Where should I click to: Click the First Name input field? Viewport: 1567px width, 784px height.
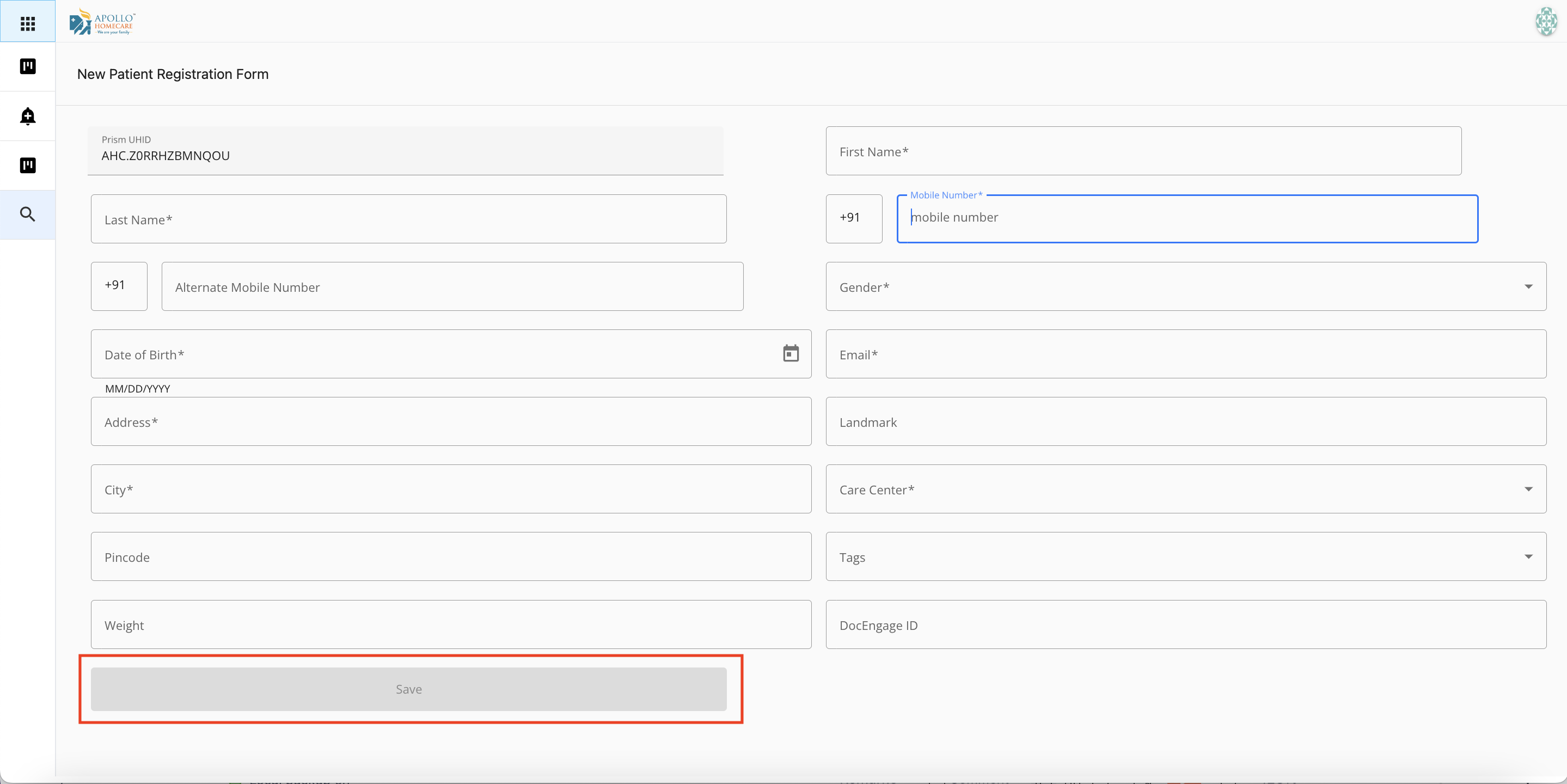coord(1142,151)
